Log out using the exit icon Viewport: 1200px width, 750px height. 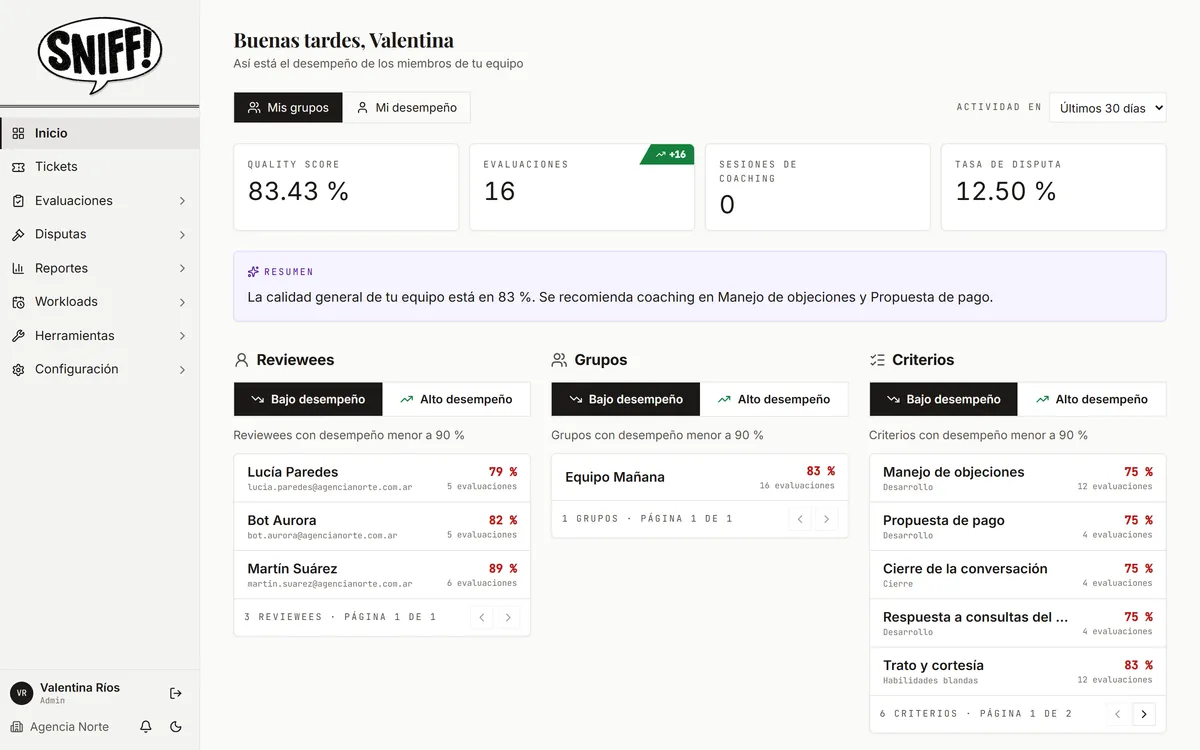tap(176, 693)
